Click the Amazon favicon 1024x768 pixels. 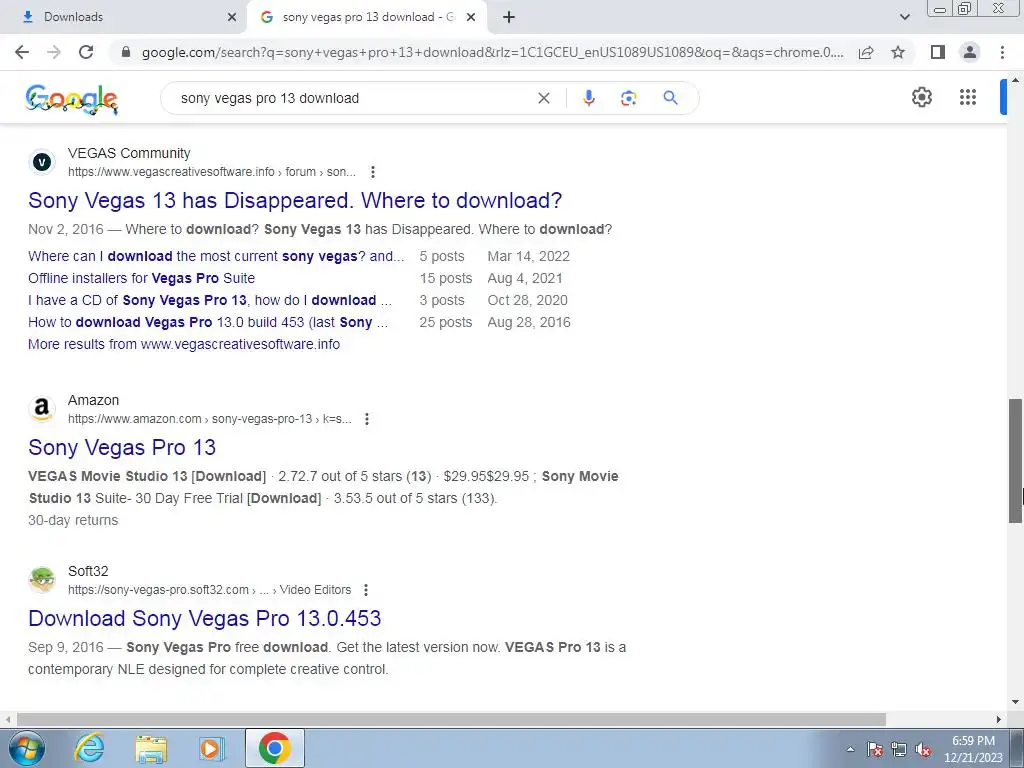tap(42, 409)
